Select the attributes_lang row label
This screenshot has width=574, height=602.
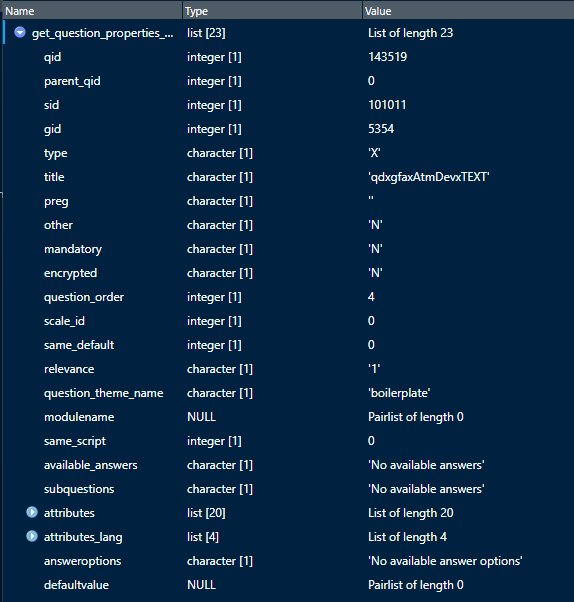83,537
